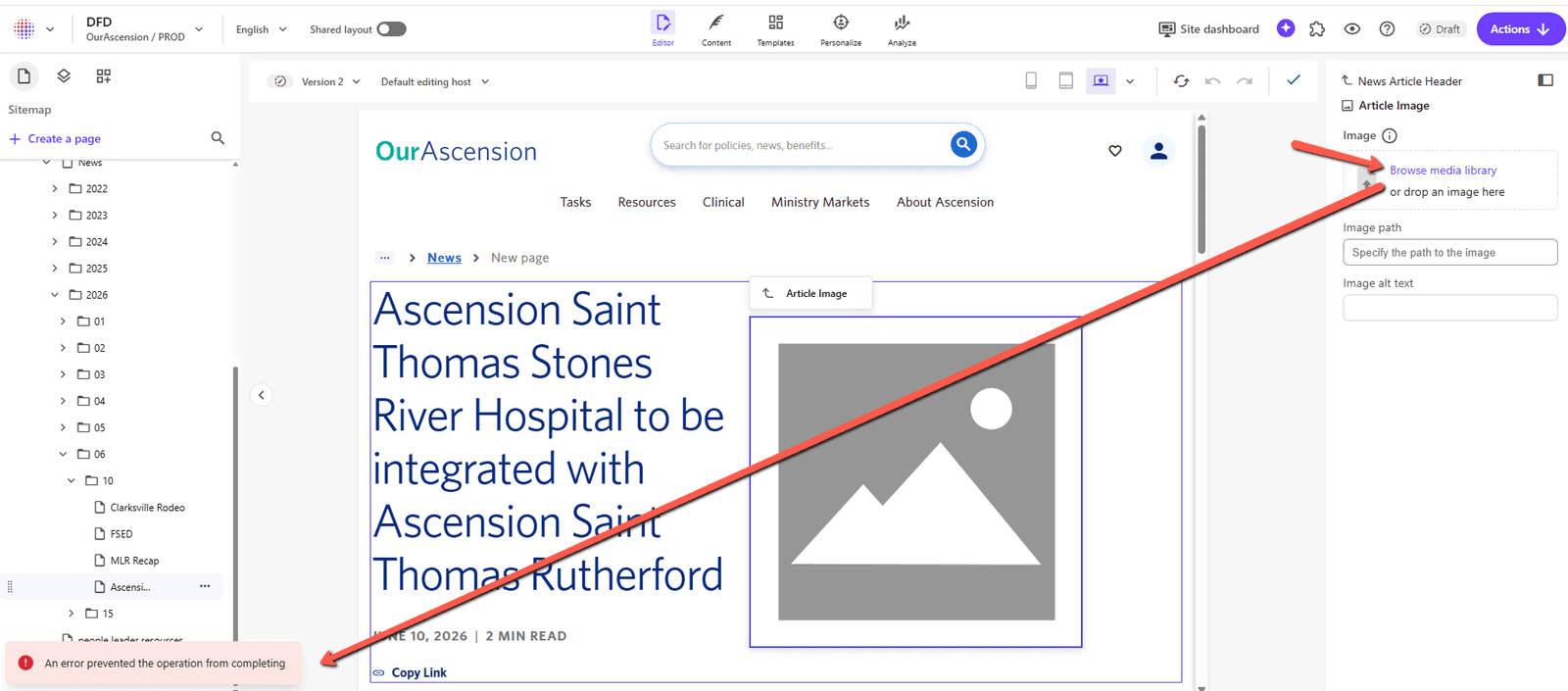
Task: Open the help question mark icon
Action: click(x=1387, y=29)
